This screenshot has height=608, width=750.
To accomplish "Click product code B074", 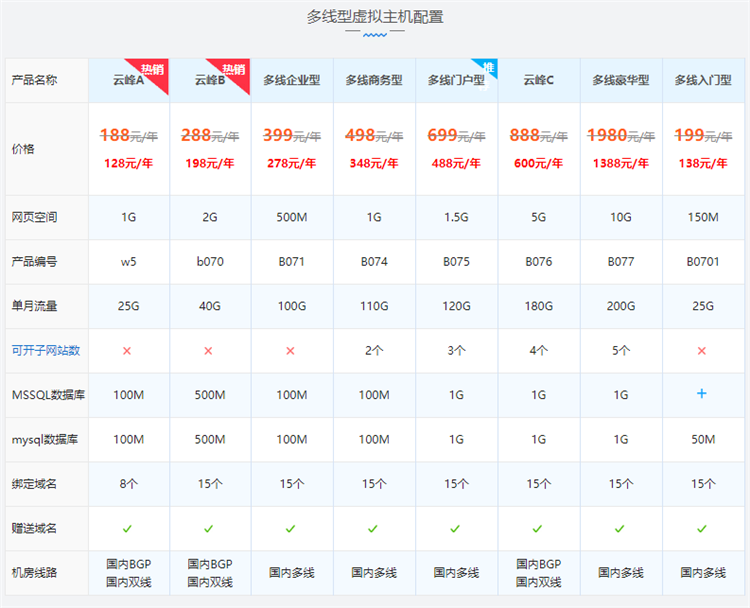I will pos(373,262).
